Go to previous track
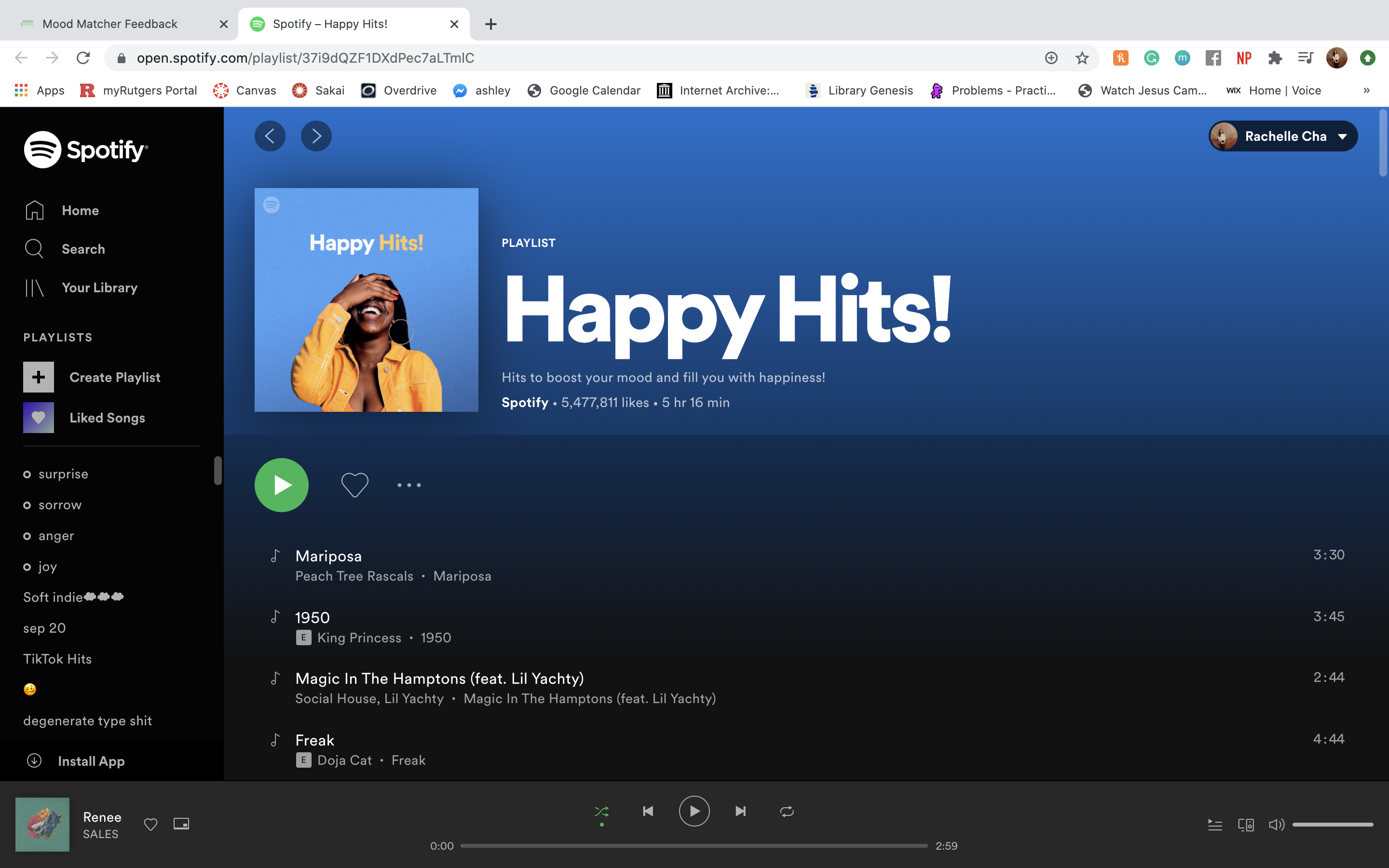 648,811
